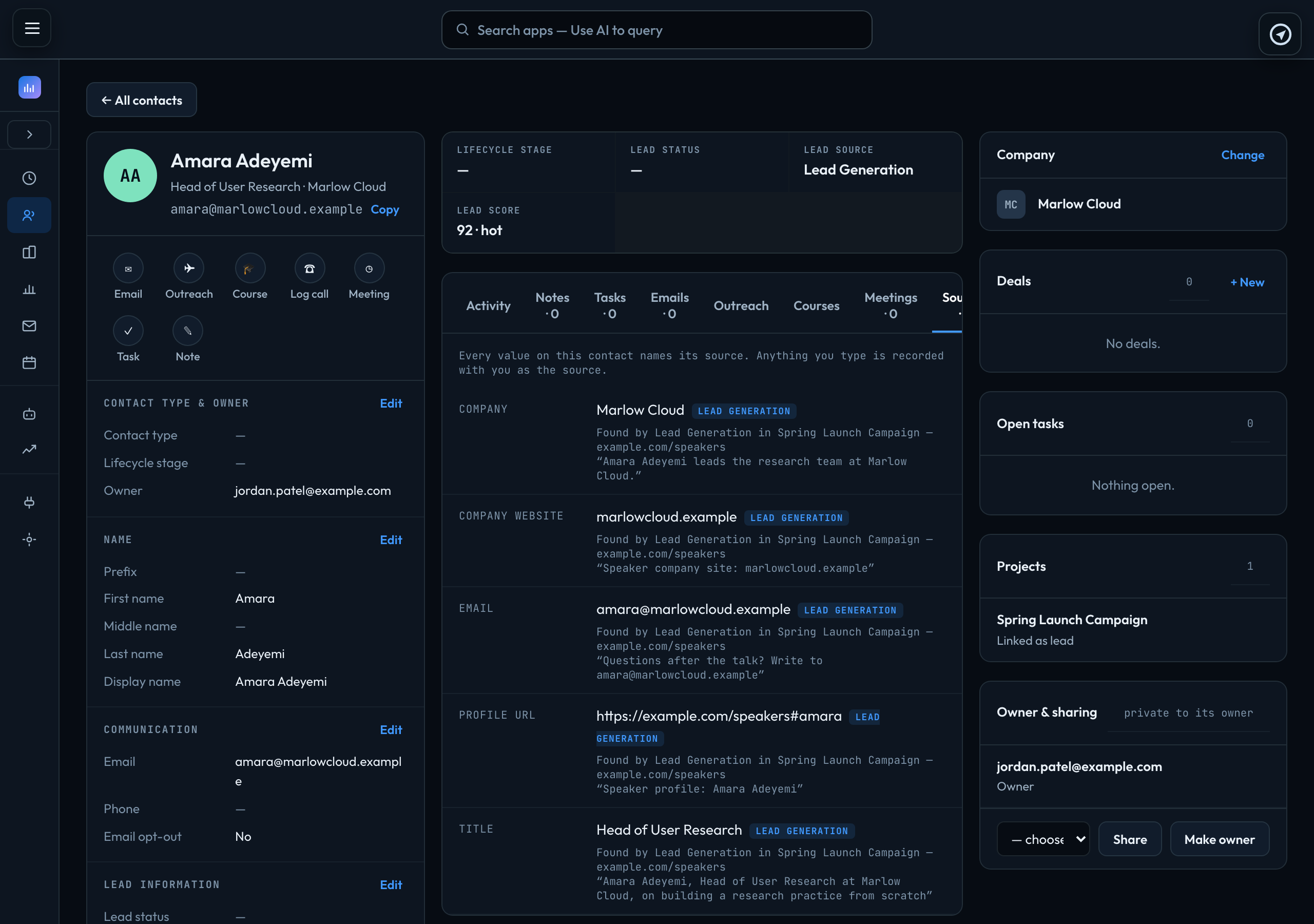Open the bot icon in sidebar
The image size is (1314, 924).
[x=29, y=414]
